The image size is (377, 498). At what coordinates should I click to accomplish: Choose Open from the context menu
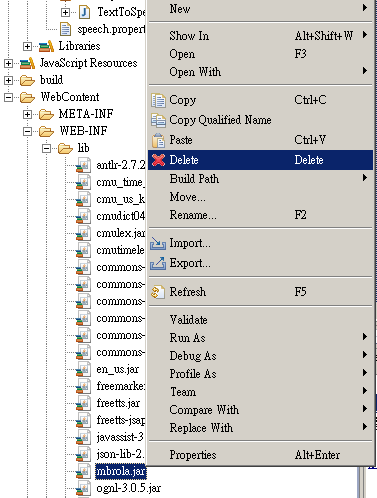(260, 54)
